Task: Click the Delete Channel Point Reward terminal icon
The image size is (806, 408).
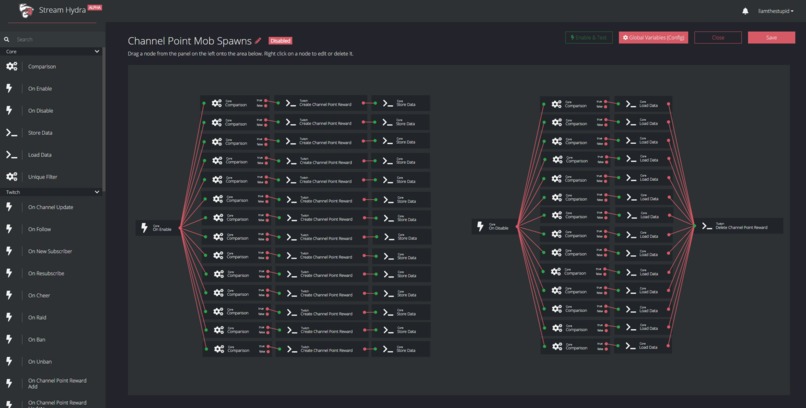Action: pos(707,226)
